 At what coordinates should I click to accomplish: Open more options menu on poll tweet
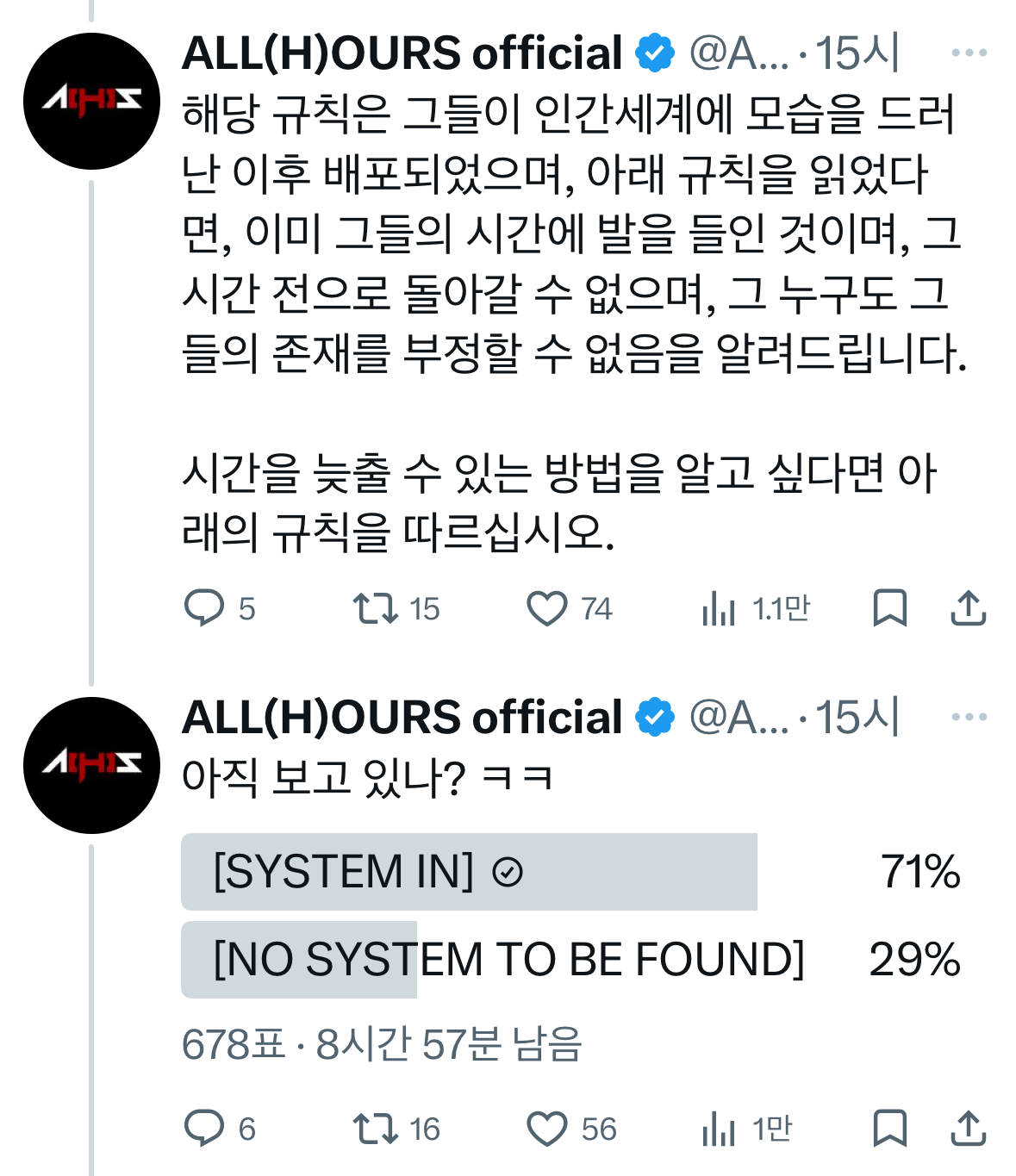click(x=969, y=717)
